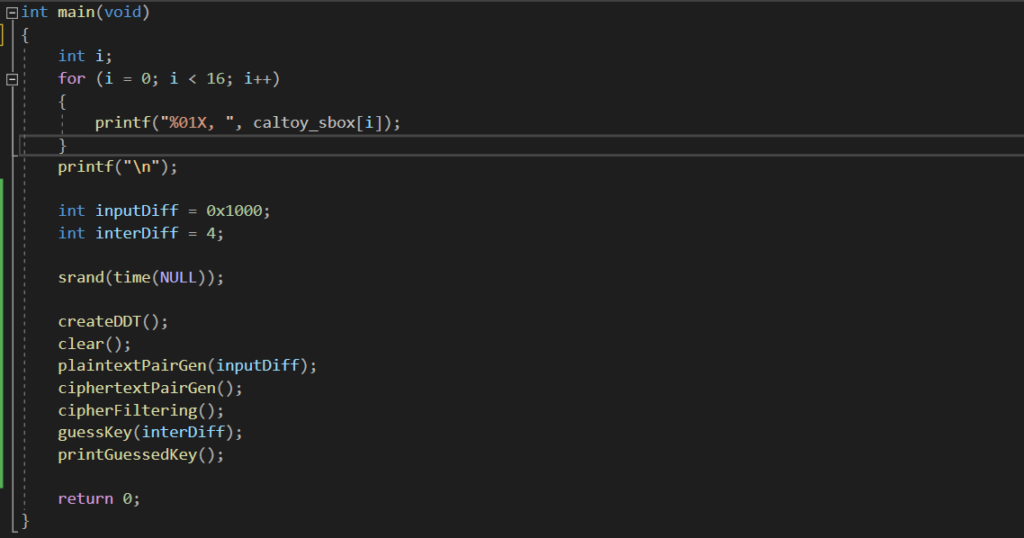The width and height of the screenshot is (1024, 538).
Task: Click the closing brace of the for loop
Action: click(63, 145)
